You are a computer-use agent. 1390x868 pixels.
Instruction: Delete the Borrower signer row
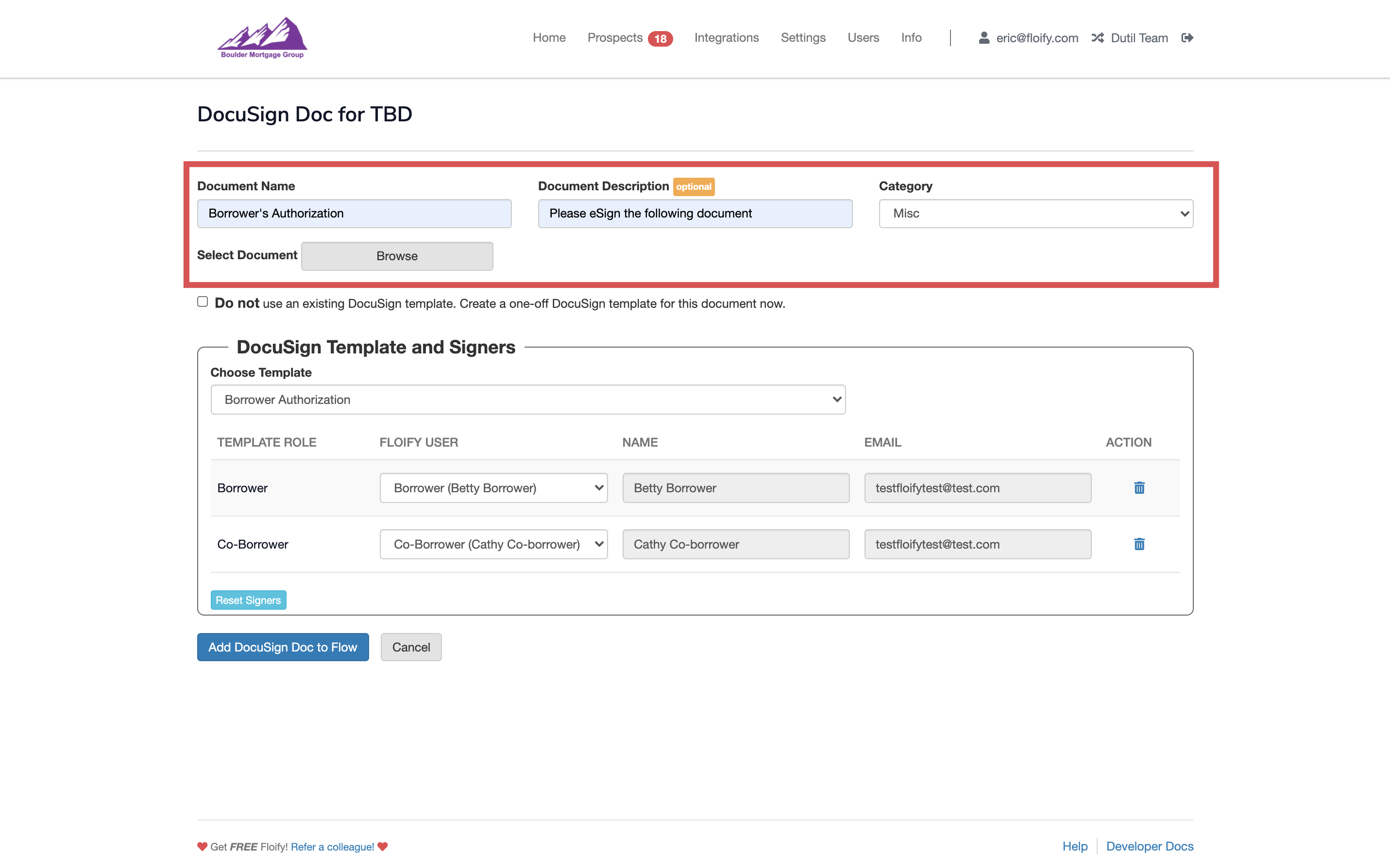(x=1139, y=487)
